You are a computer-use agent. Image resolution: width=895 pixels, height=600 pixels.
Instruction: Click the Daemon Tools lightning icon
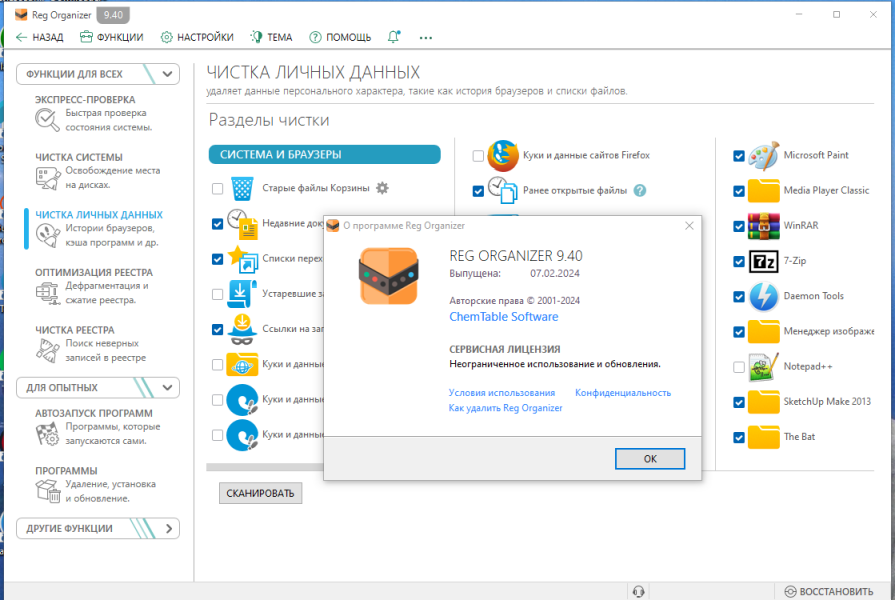pos(763,296)
